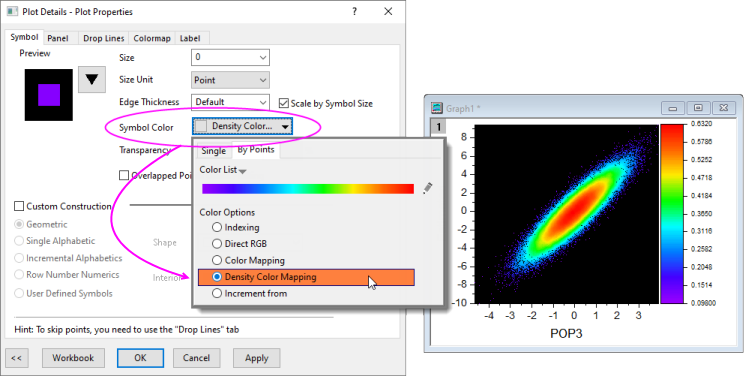Click the help question mark in Plot Details
Screen dimensions: 752x376
click(354, 12)
